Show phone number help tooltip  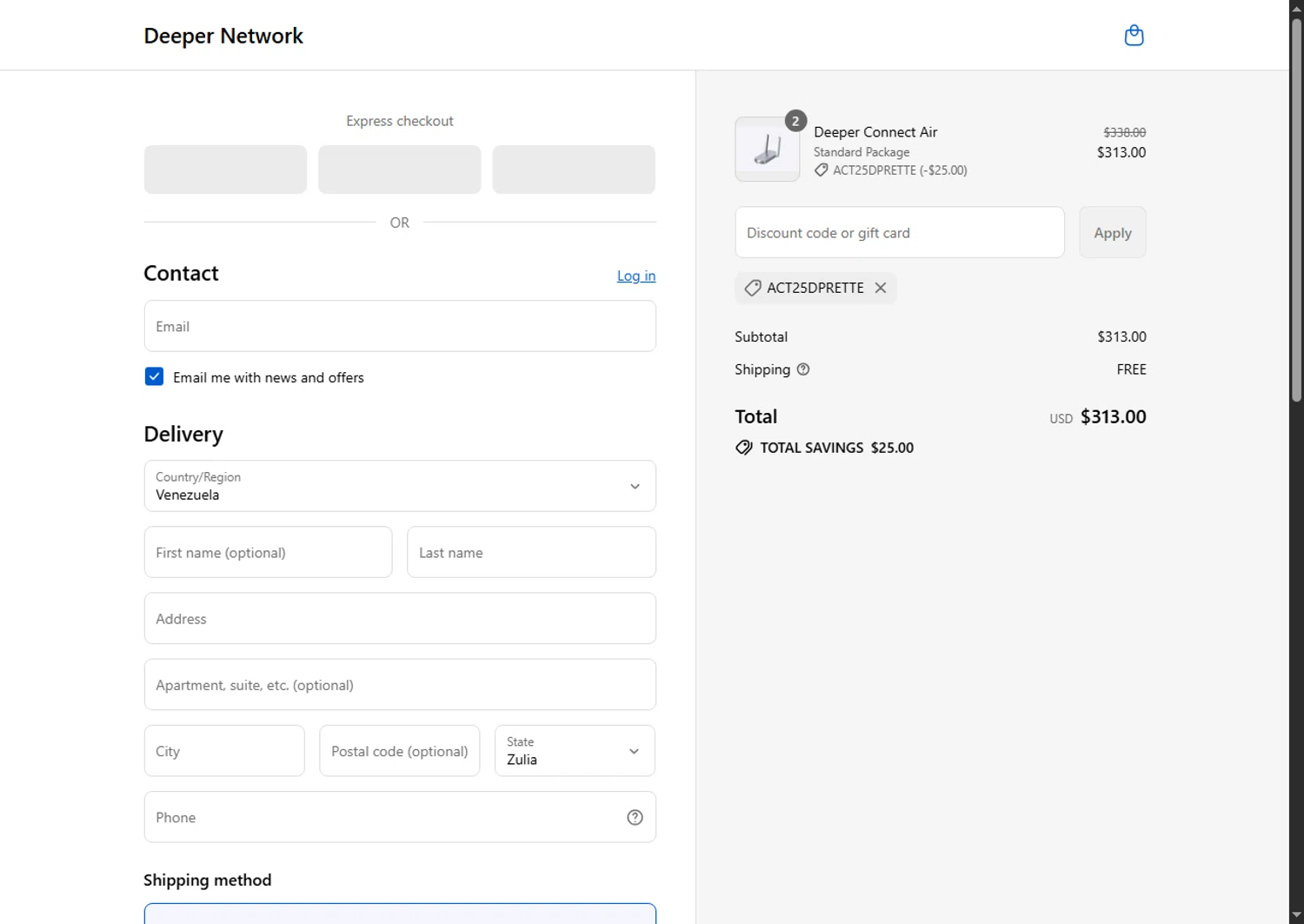[x=635, y=817]
